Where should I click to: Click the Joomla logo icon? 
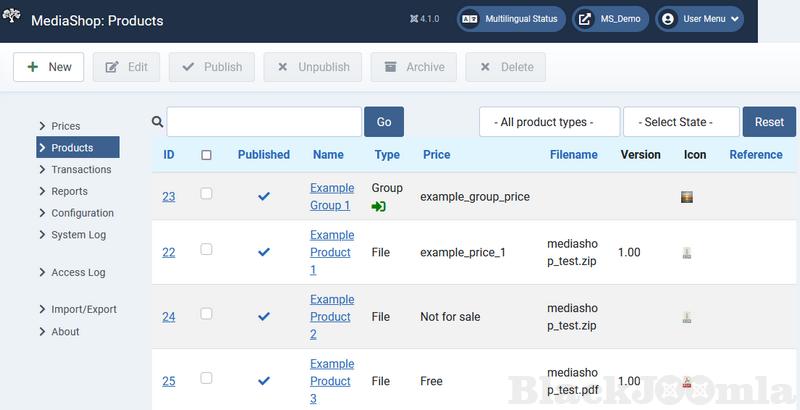(14, 18)
